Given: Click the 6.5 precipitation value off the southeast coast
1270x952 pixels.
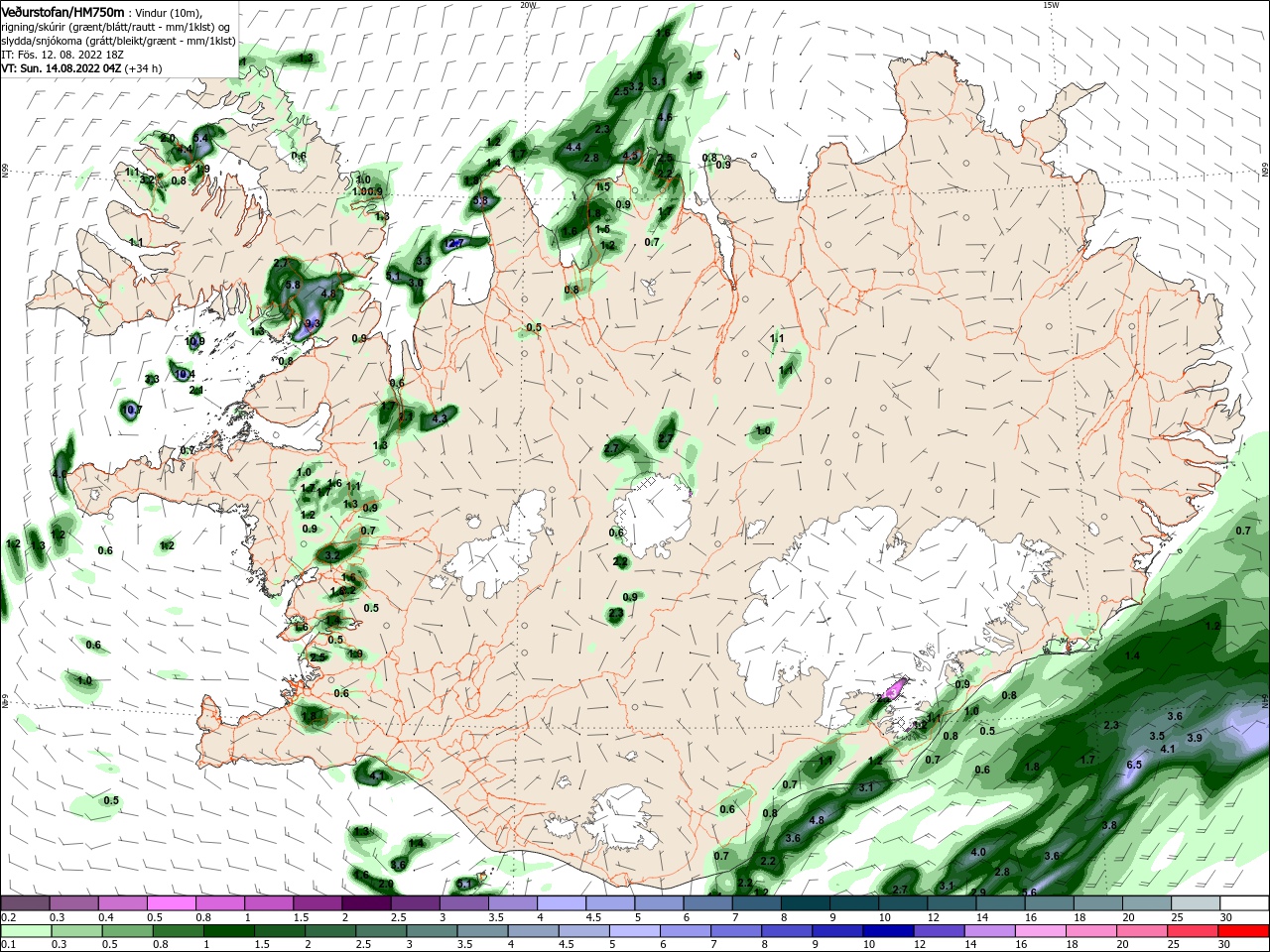Looking at the screenshot, I should [1134, 765].
